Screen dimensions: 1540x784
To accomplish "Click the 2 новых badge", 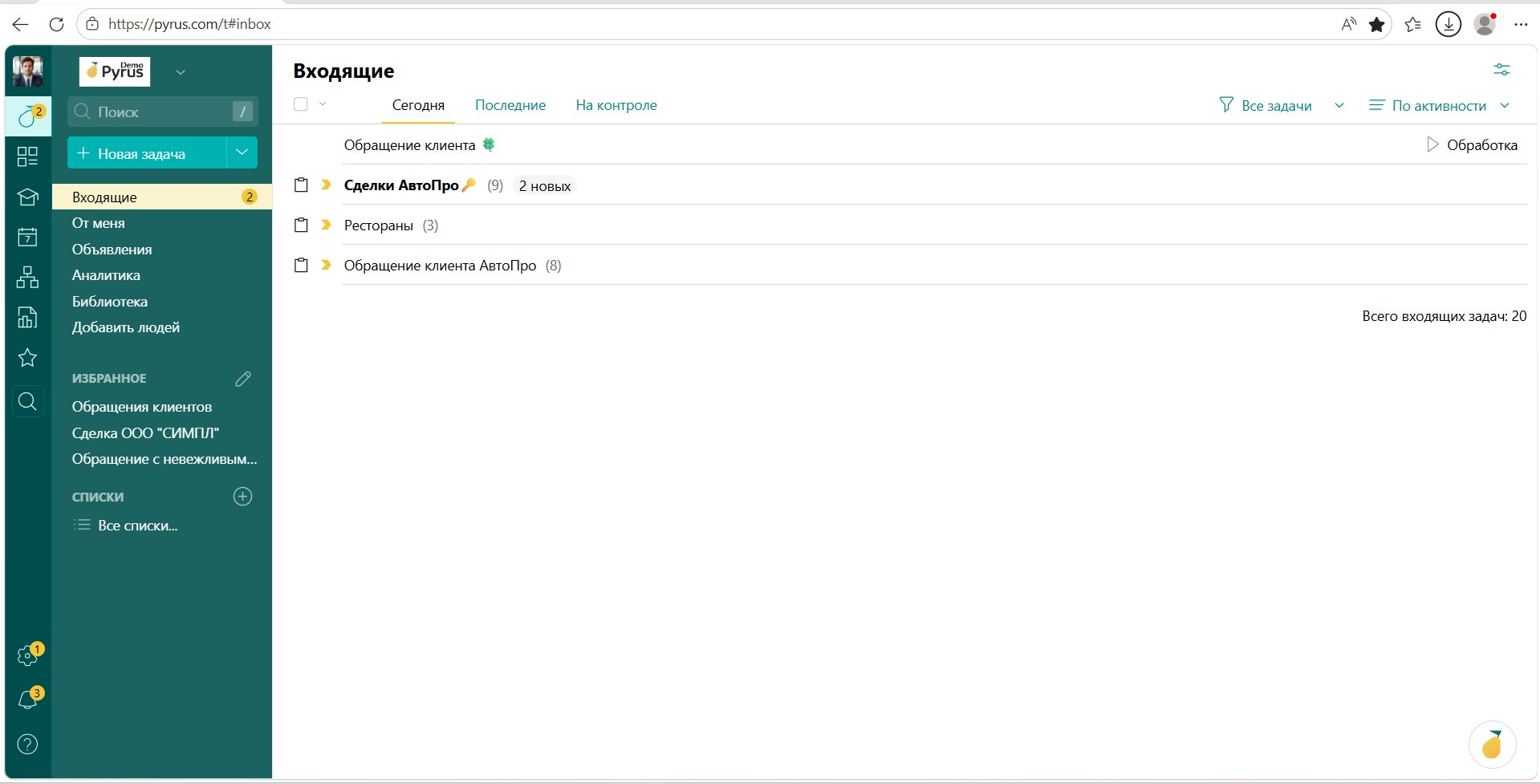I will 545,185.
